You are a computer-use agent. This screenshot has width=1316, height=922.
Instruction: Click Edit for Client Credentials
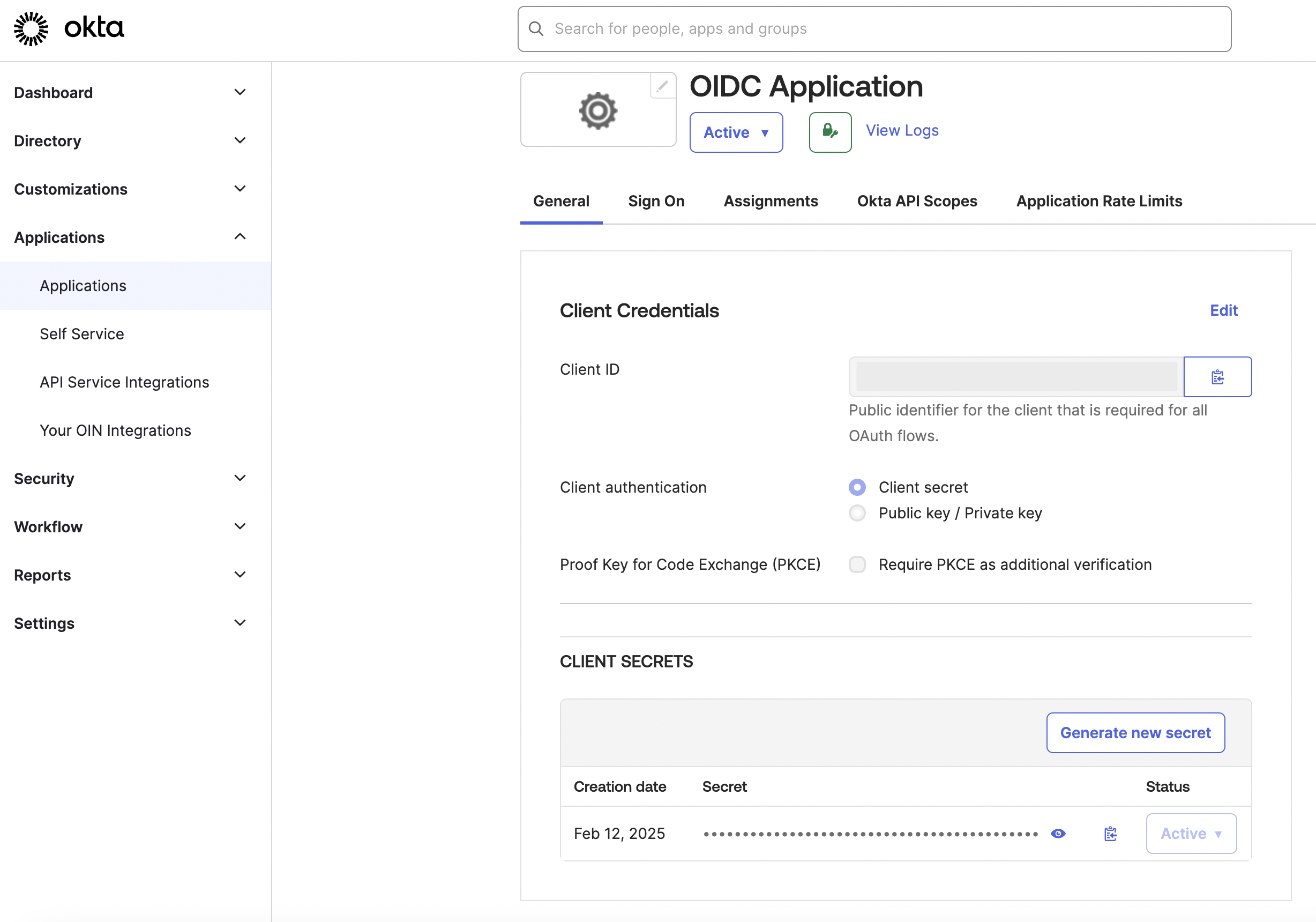click(1224, 310)
